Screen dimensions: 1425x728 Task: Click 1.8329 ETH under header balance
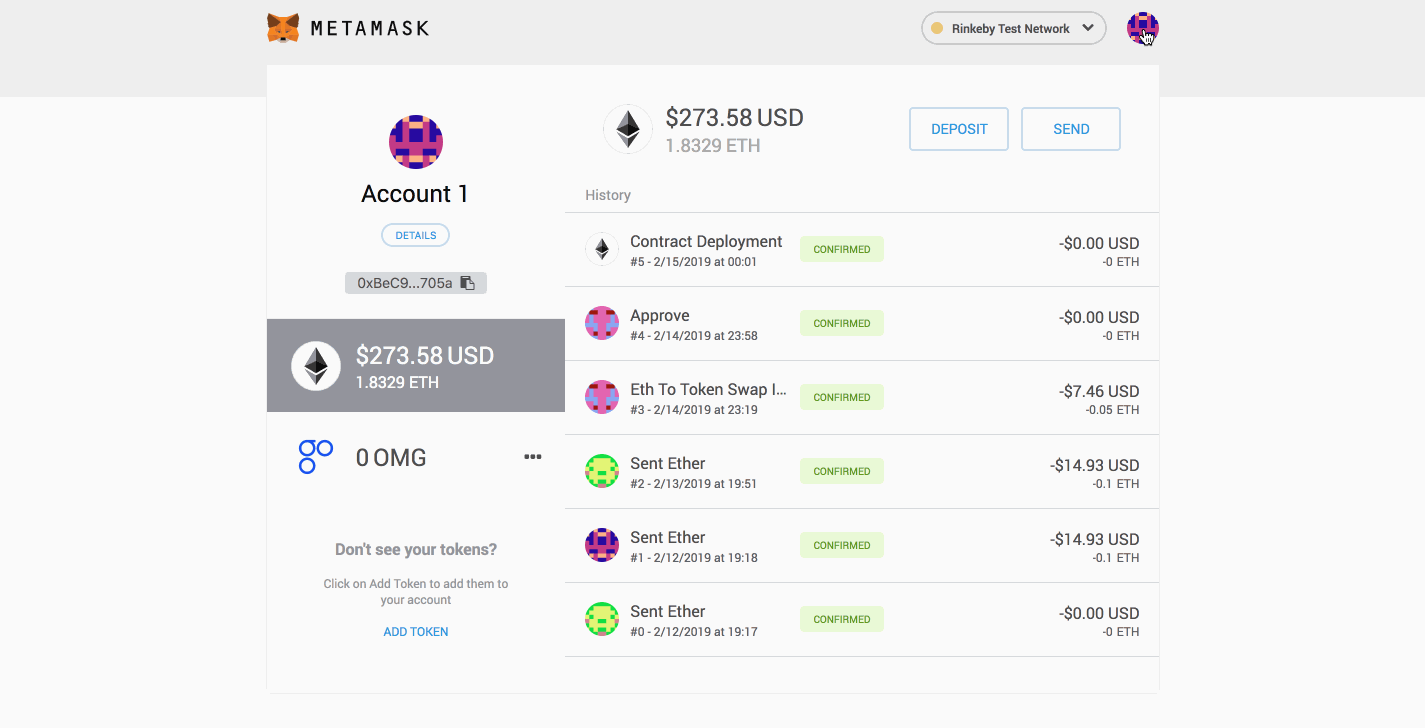pyautogui.click(x=713, y=146)
